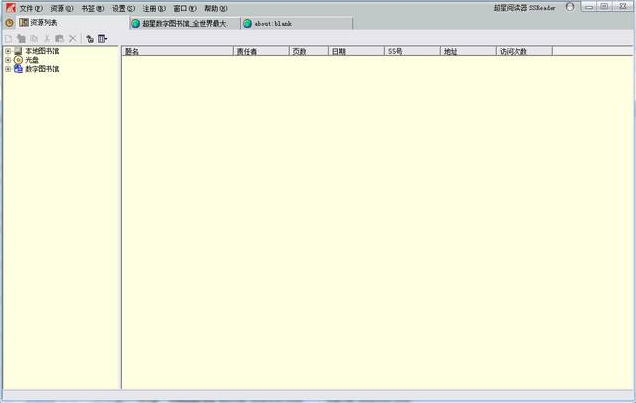Viewport: 636px width, 403px height.
Task: Click the clock history icon beside 资源列表
Action: tap(10, 23)
